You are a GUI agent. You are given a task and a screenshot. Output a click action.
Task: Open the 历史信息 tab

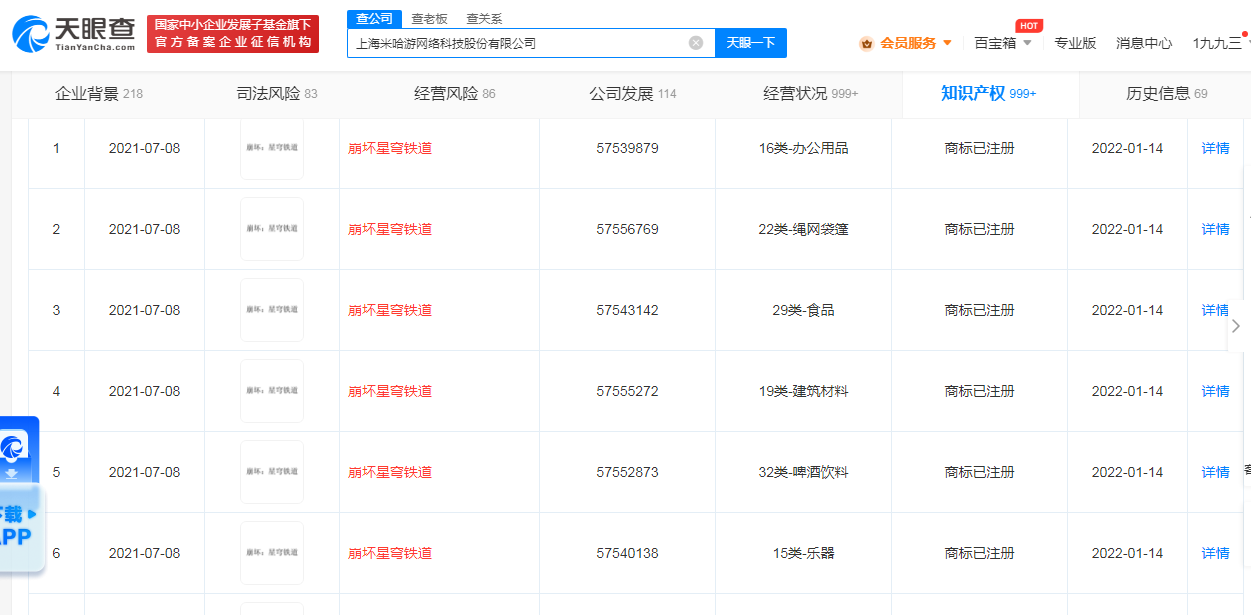[1166, 94]
